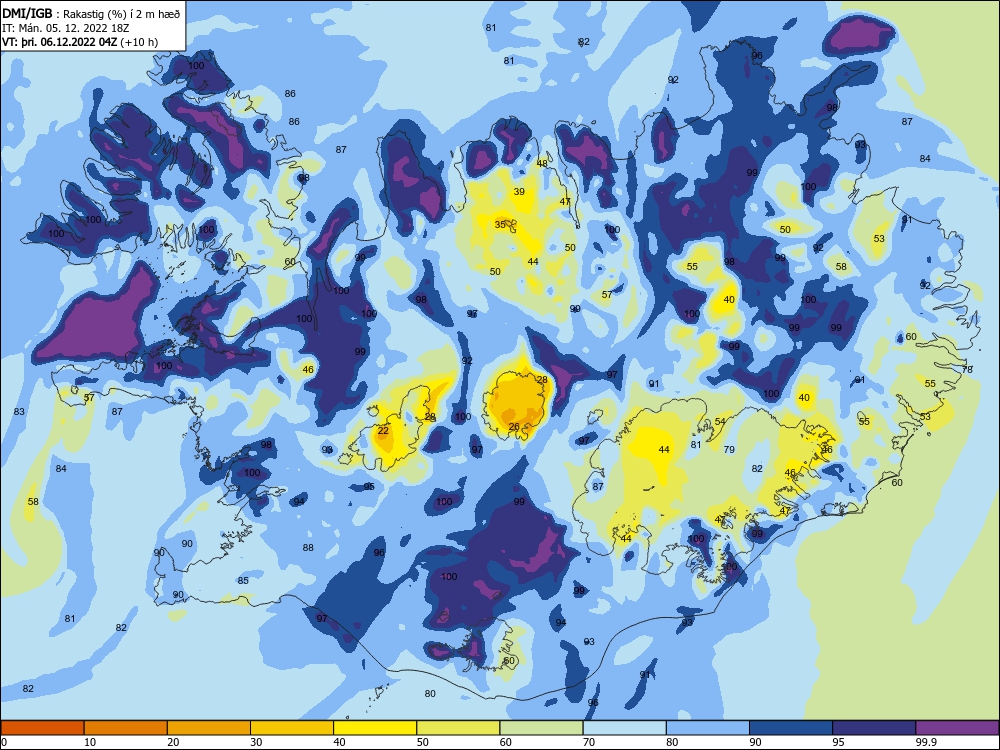
Task: Select the purple legend swatch above 99.9
Action: 957,728
